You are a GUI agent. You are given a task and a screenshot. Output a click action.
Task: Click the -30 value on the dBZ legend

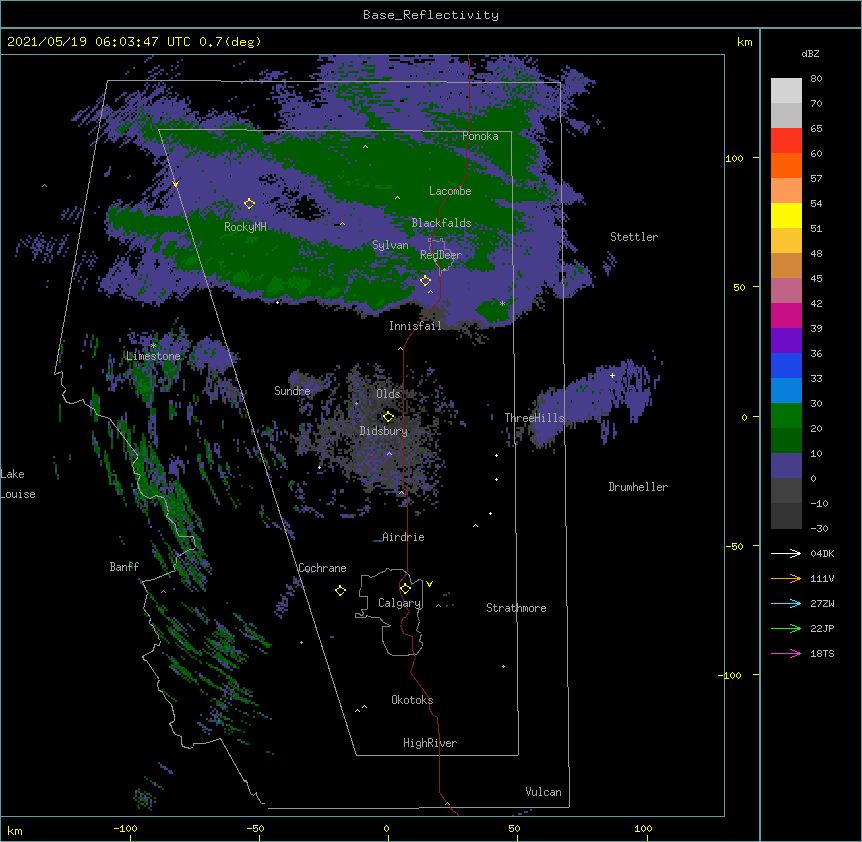[819, 528]
